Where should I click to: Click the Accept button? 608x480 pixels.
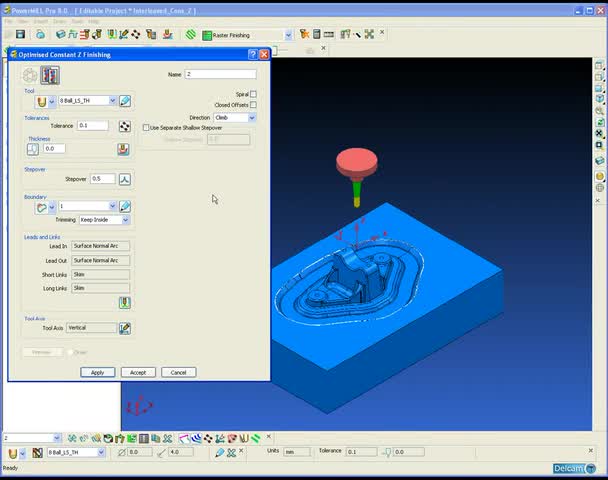[x=138, y=372]
